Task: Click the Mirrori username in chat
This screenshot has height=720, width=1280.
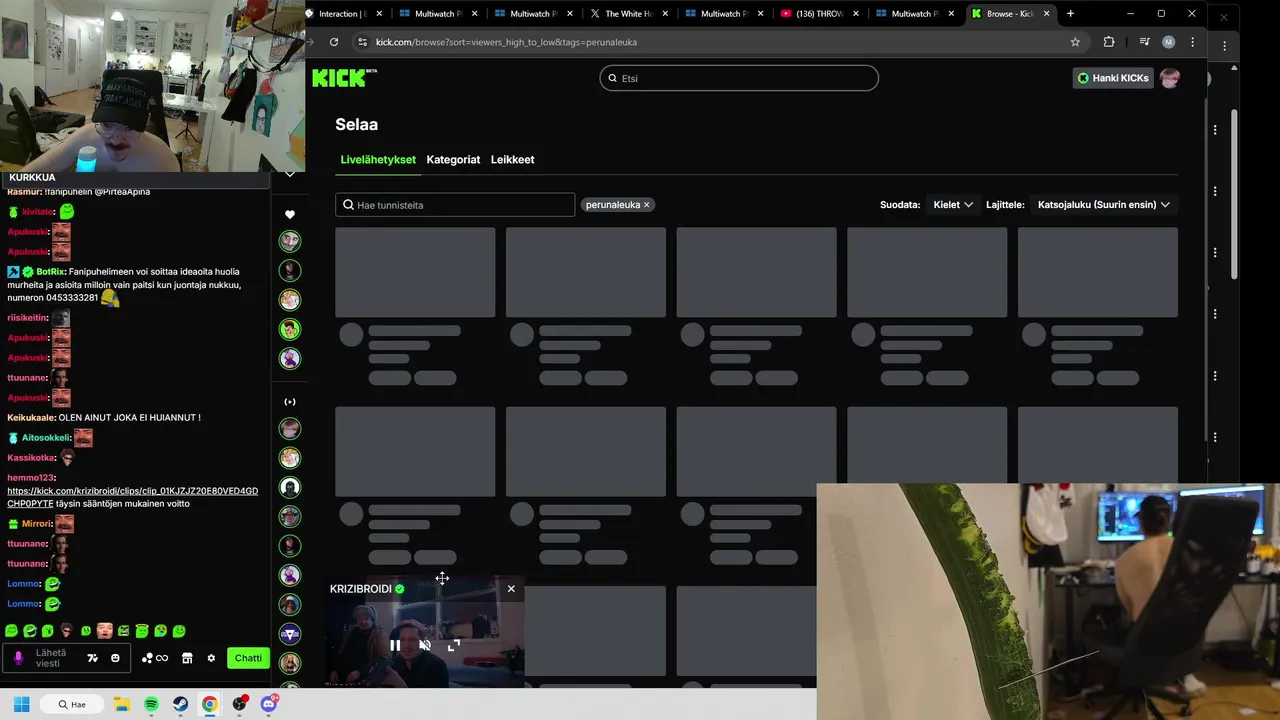Action: click(x=37, y=524)
